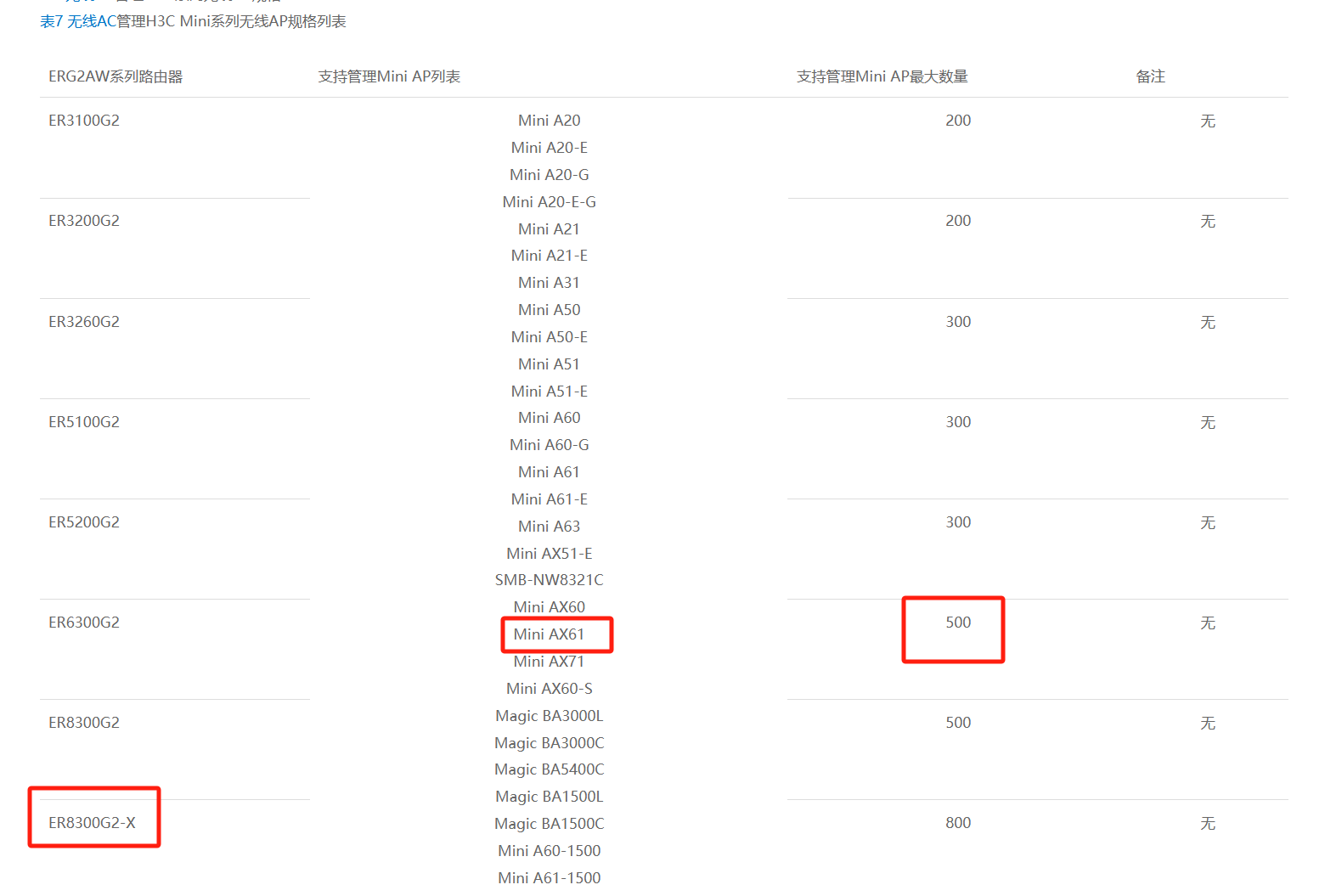1325x896 pixels.
Task: Click the SMB-NW8321C list entry
Action: click(x=549, y=580)
